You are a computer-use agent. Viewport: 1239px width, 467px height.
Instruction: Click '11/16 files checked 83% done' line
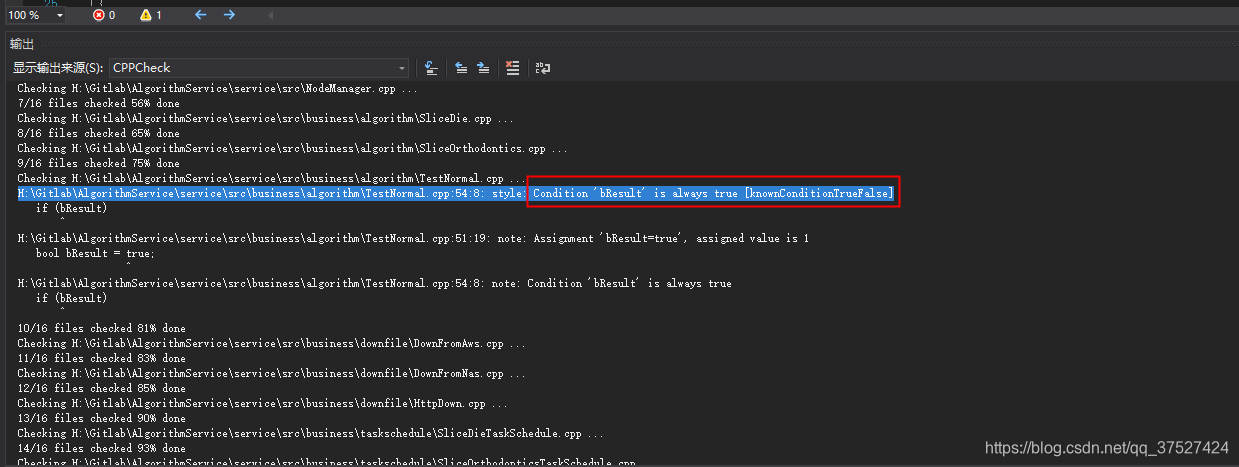[102, 358]
